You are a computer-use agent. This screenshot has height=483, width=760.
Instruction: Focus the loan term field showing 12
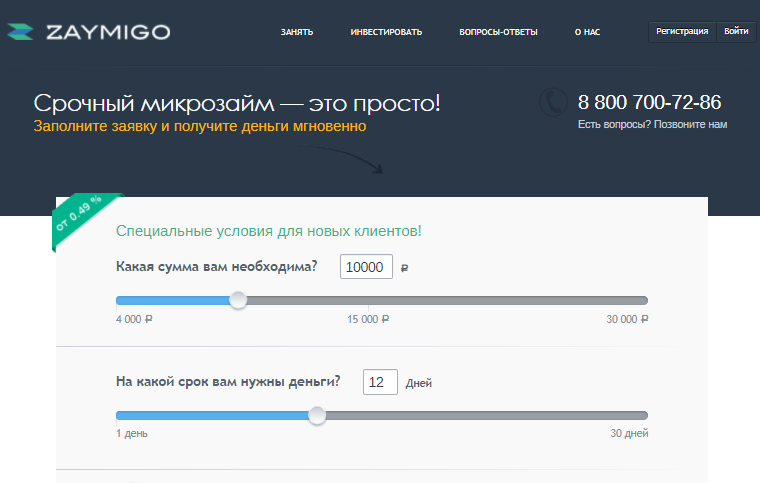(380, 382)
